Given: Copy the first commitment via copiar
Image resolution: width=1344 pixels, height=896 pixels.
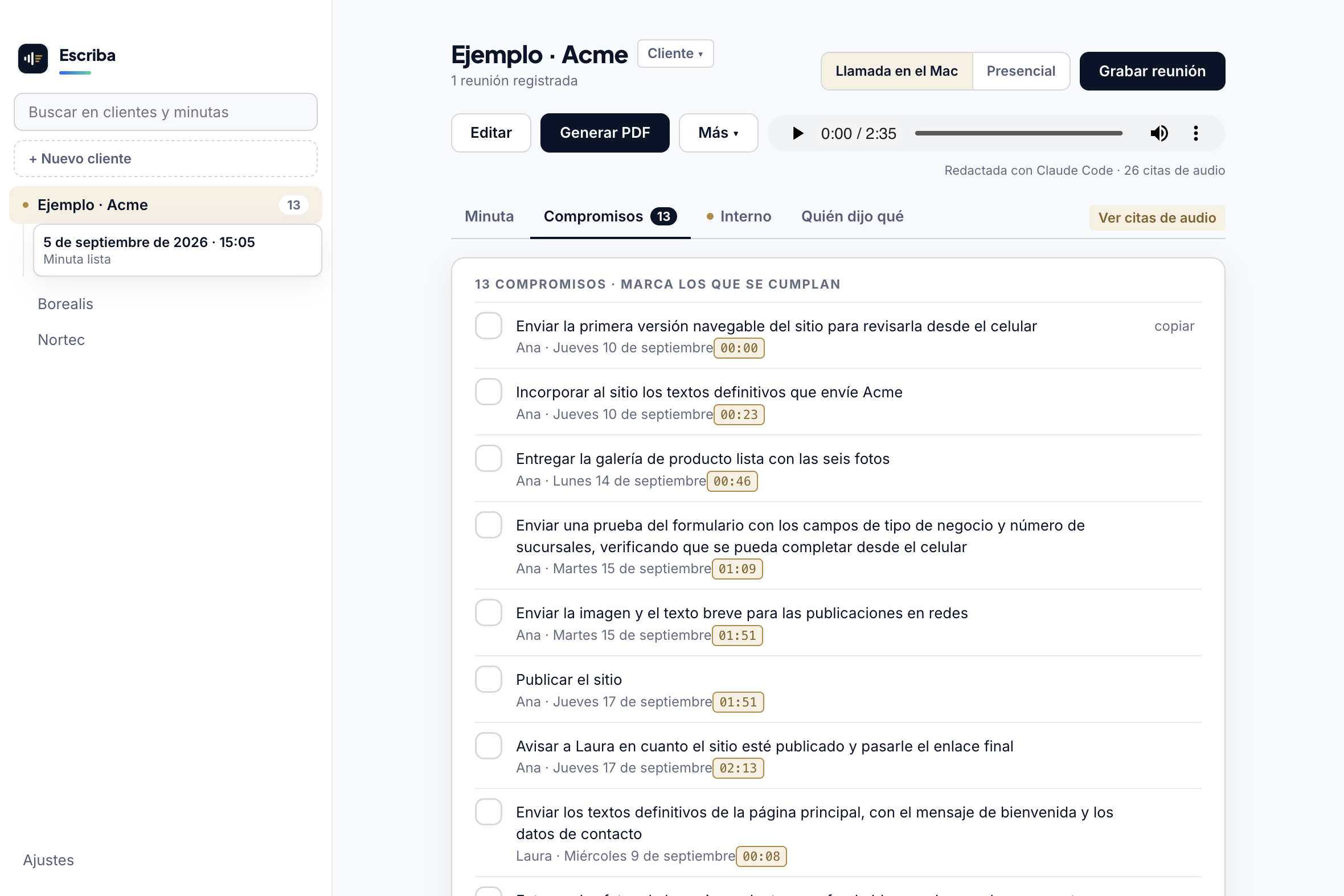Looking at the screenshot, I should coord(1174,326).
